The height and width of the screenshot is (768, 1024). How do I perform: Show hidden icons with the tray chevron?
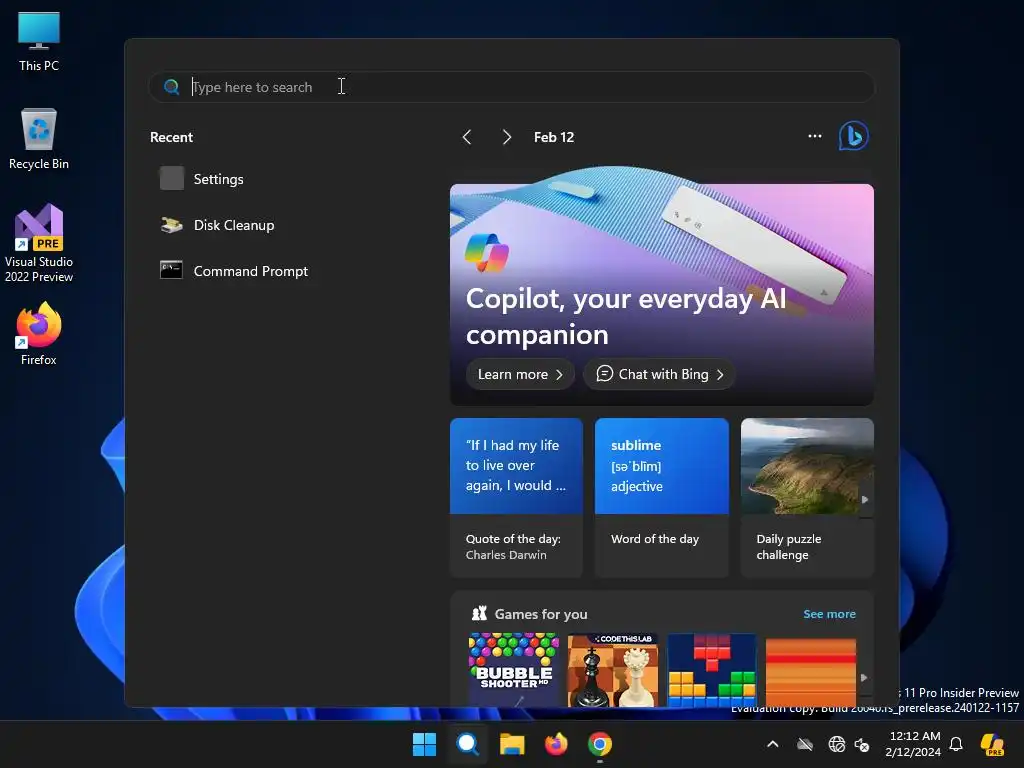coord(773,744)
